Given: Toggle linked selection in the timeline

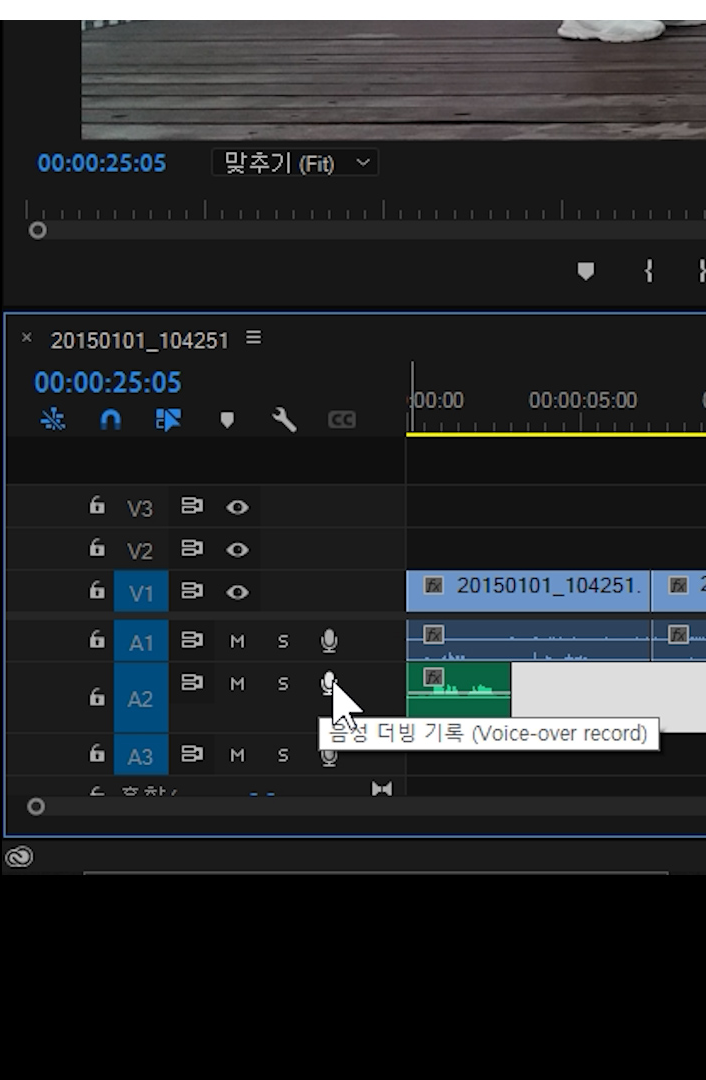Looking at the screenshot, I should pos(169,419).
